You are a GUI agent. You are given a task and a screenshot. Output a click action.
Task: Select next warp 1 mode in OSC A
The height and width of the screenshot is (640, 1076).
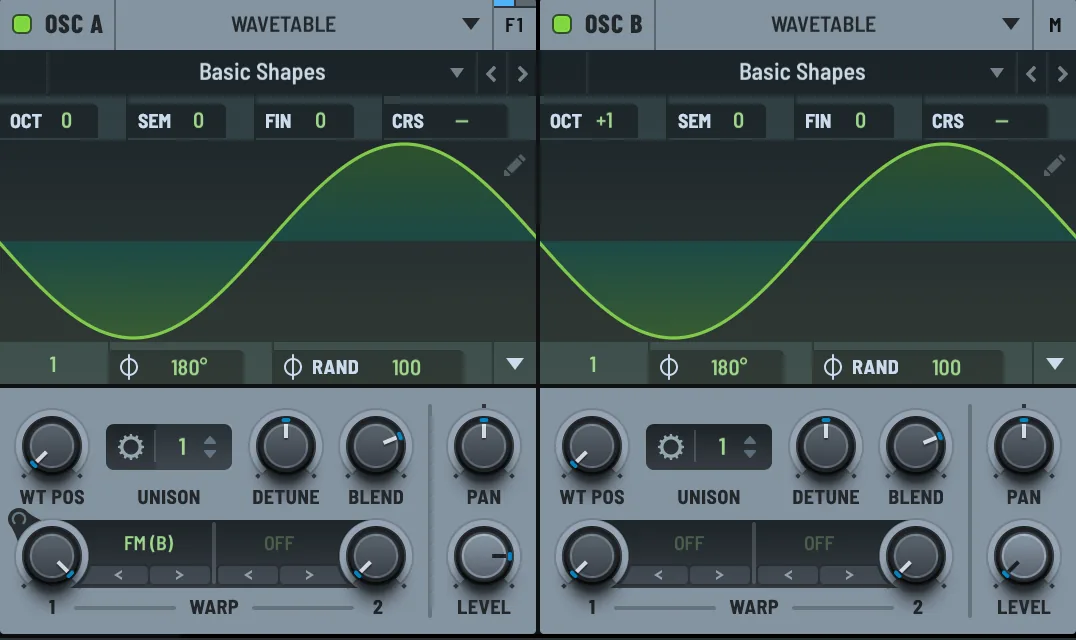click(179, 575)
